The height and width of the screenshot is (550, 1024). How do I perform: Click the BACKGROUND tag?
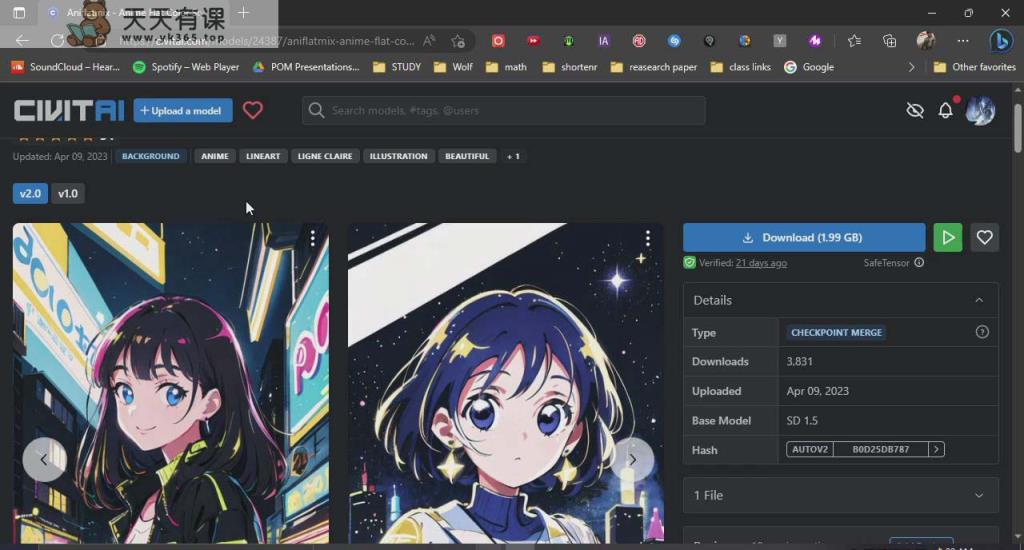151,156
